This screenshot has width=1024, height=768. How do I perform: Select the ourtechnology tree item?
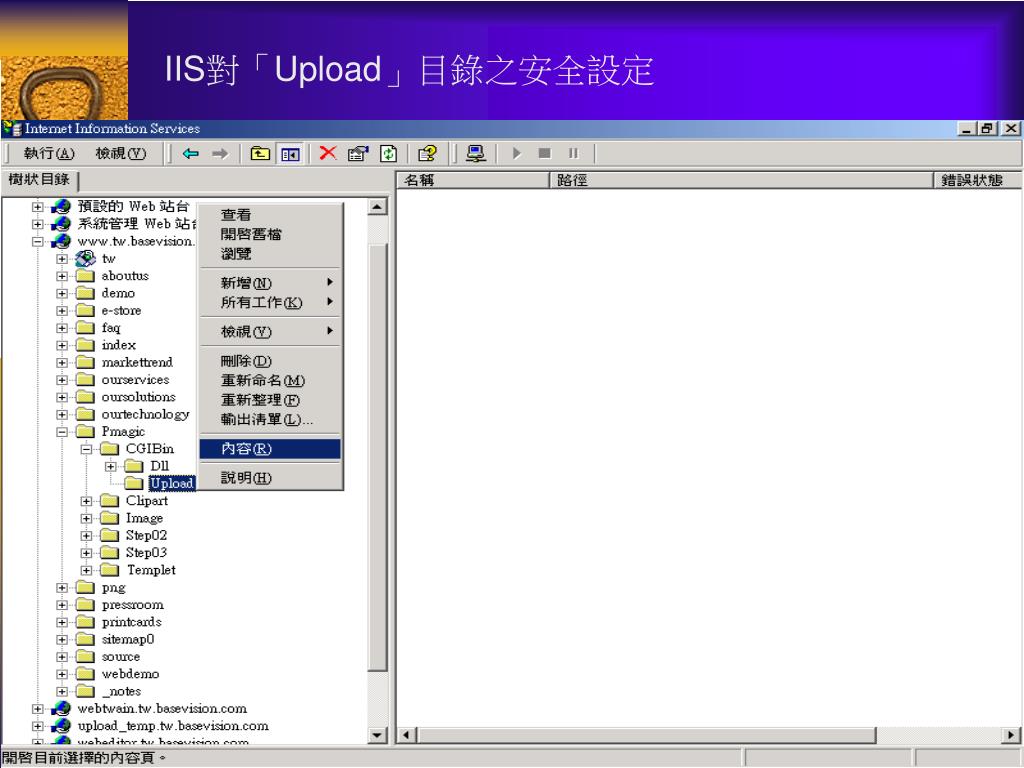(145, 414)
